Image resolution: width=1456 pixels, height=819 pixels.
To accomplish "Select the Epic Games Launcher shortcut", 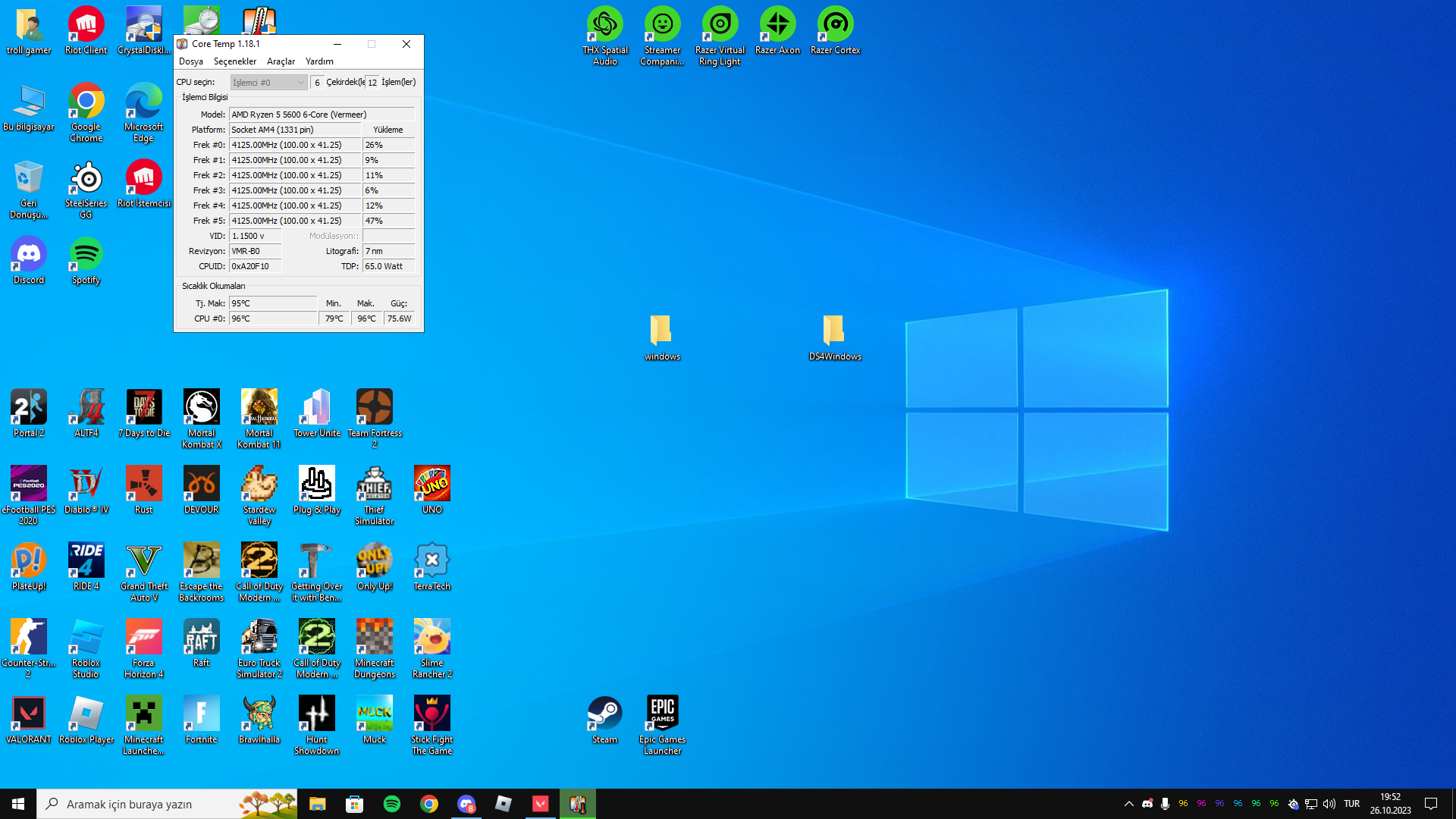I will tap(663, 725).
